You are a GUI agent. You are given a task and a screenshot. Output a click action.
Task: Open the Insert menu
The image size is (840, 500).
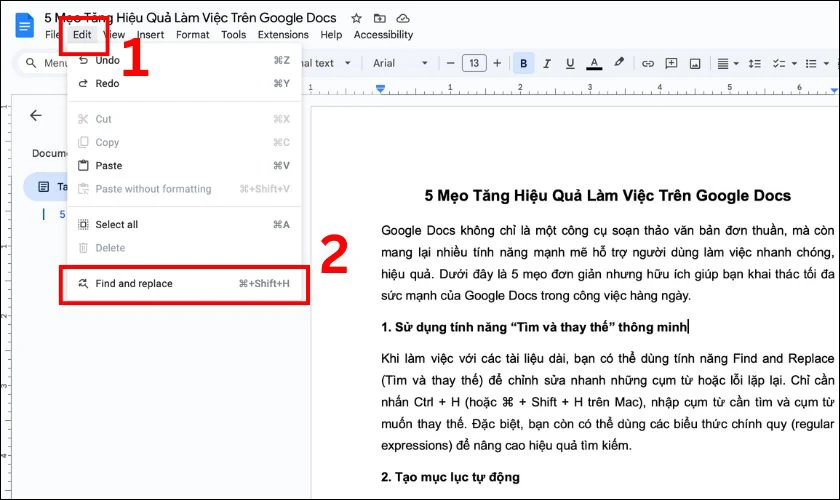[x=150, y=35]
